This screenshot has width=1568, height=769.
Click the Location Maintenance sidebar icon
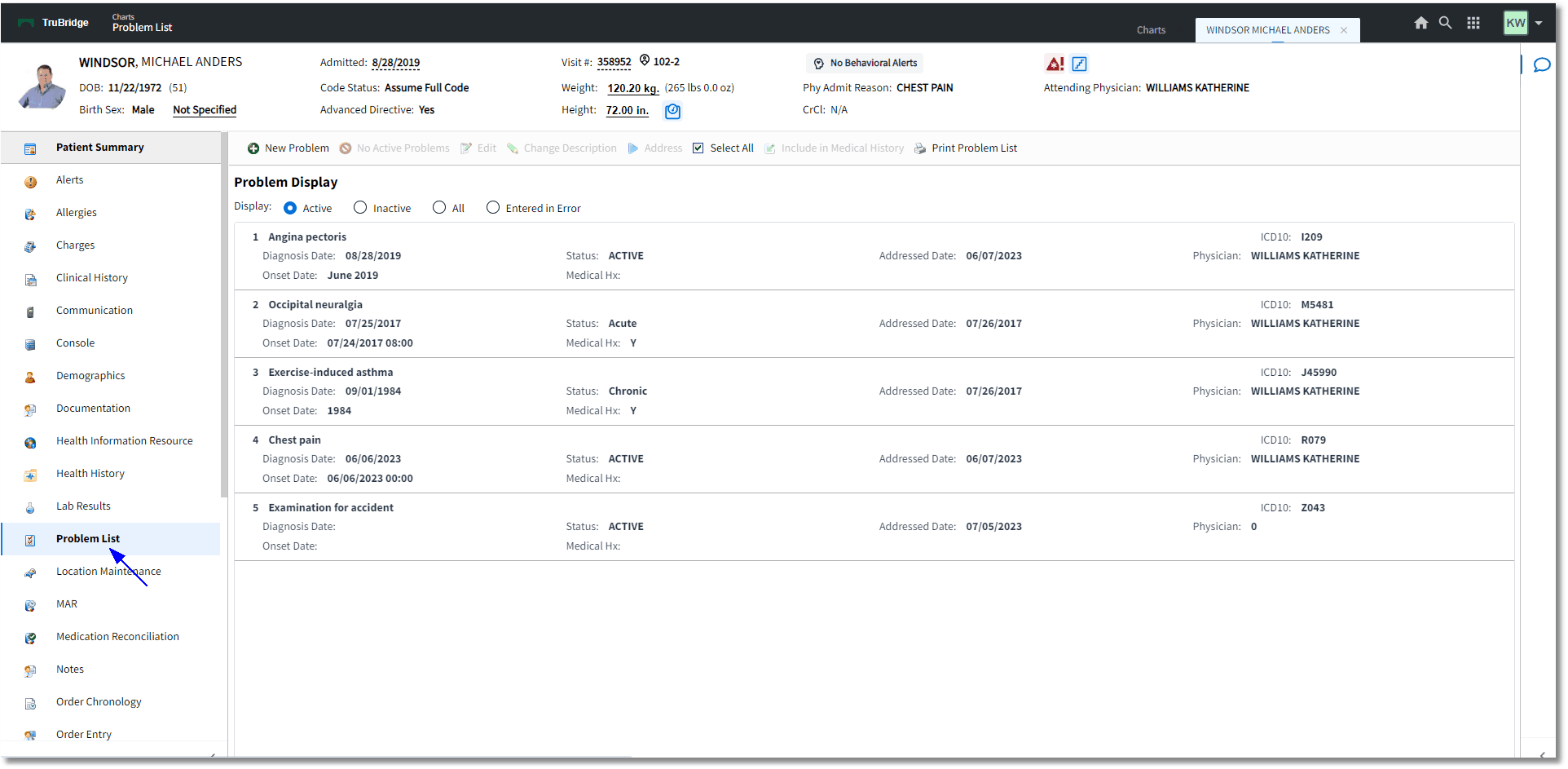click(30, 573)
